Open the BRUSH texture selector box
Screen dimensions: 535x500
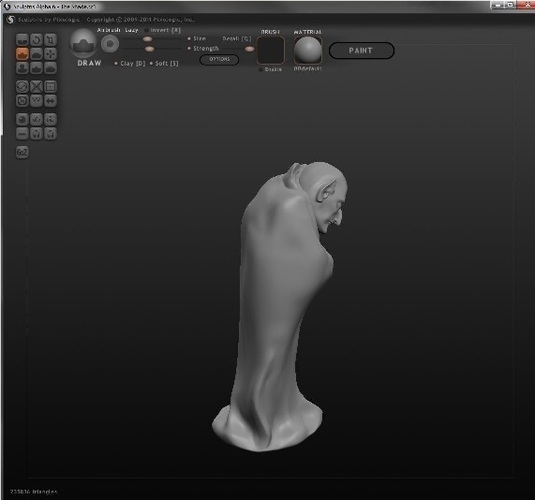[x=271, y=51]
